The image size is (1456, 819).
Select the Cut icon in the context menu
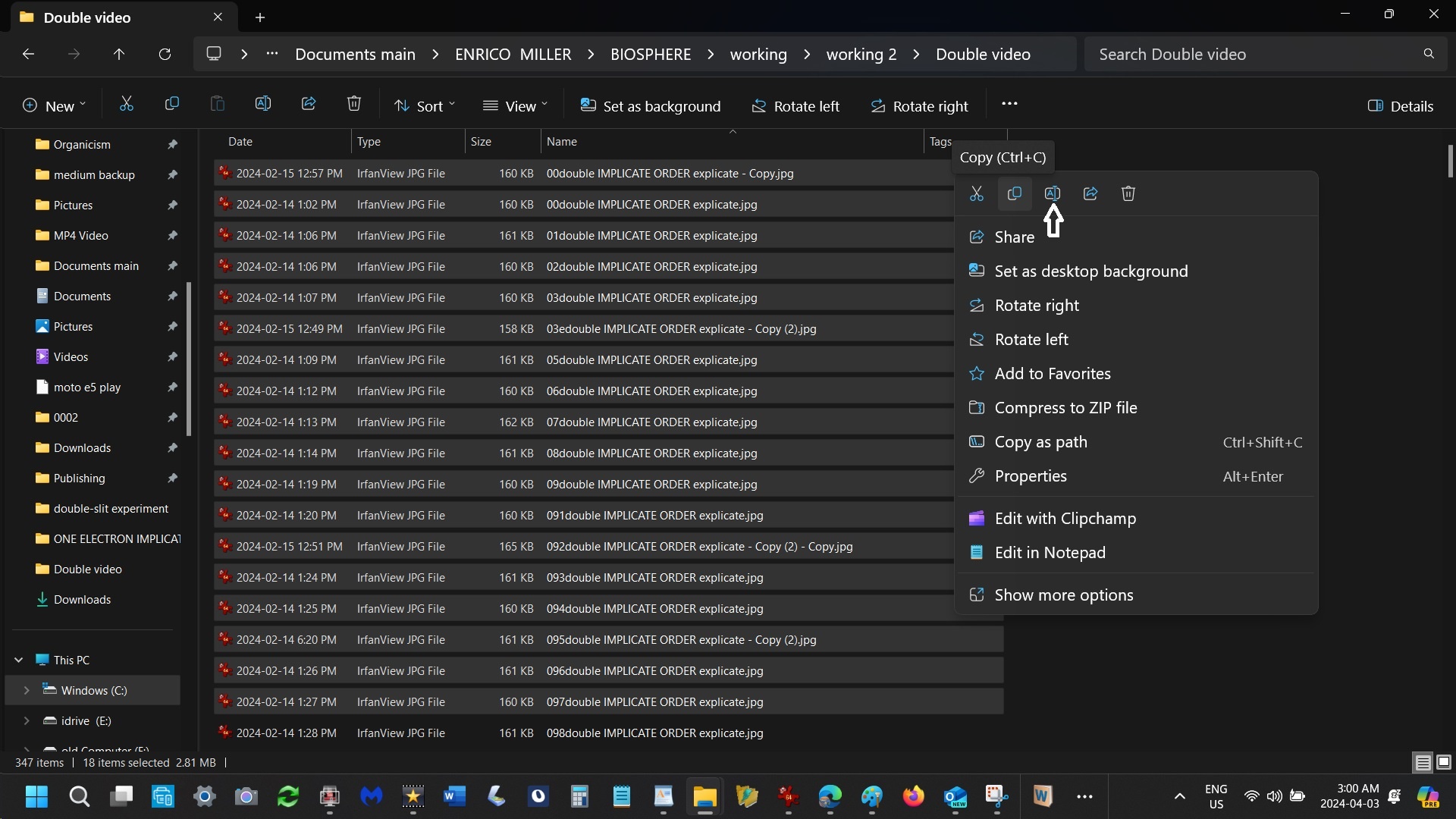976,193
